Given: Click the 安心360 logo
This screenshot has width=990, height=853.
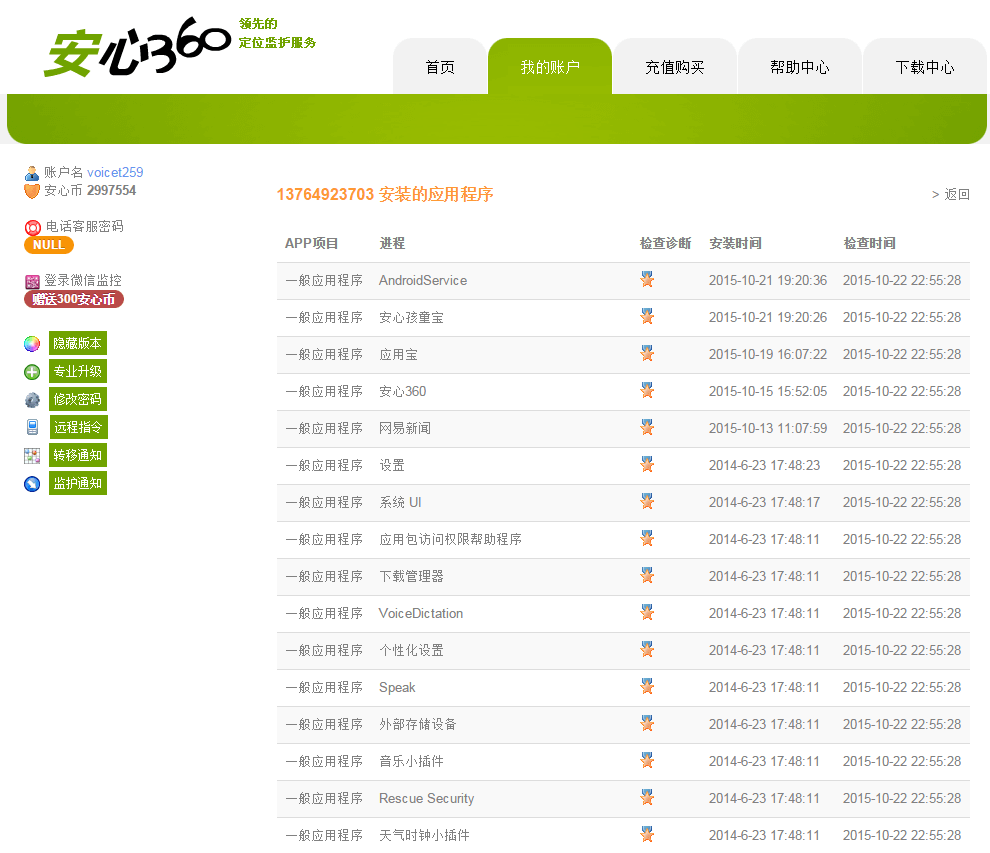Looking at the screenshot, I should tap(138, 47).
